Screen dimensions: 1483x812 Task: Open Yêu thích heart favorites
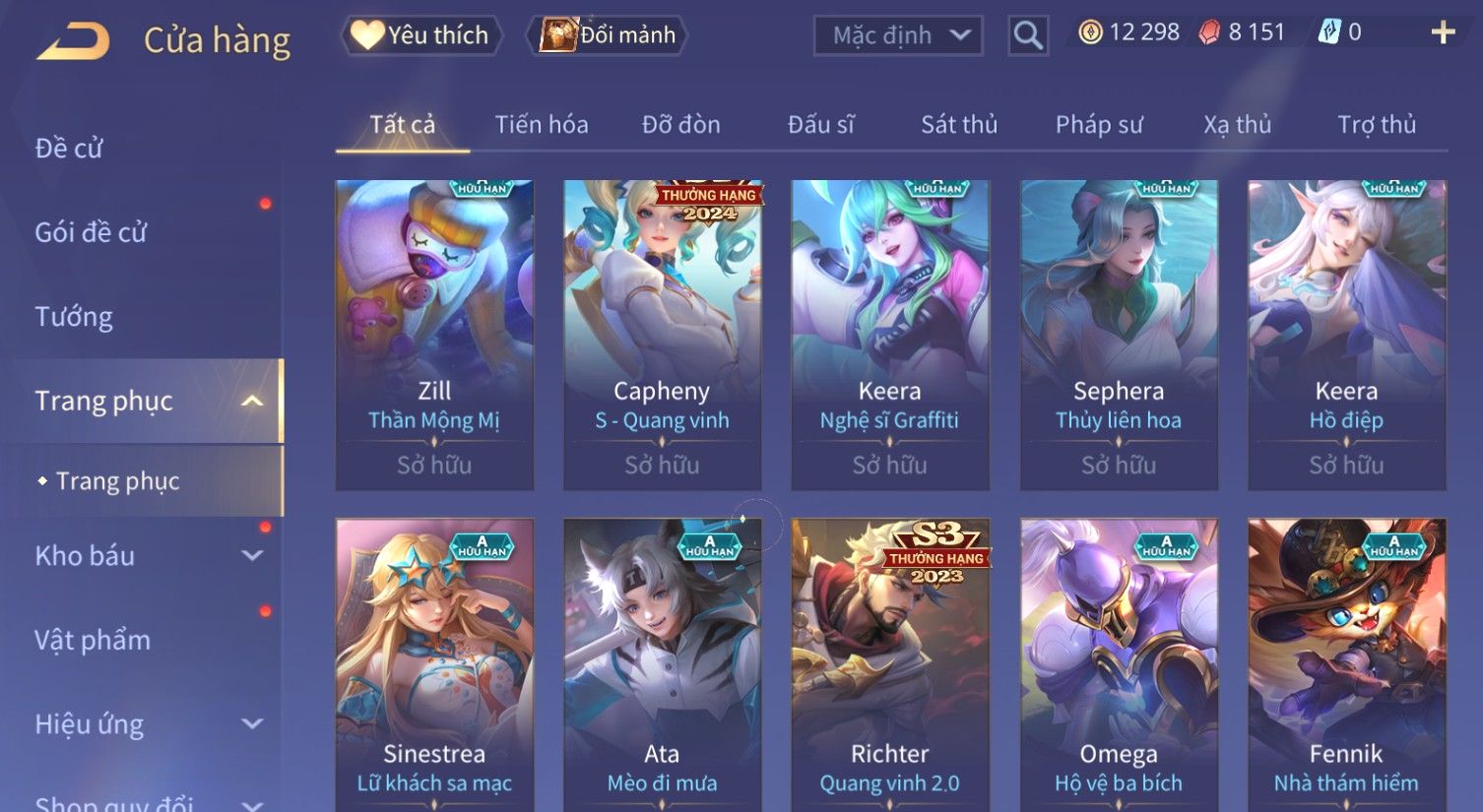pyautogui.click(x=421, y=35)
